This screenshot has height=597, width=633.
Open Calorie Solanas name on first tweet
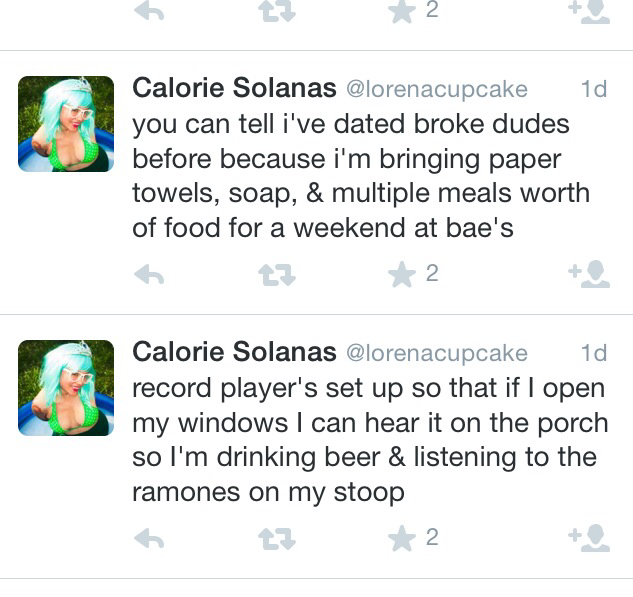point(234,88)
